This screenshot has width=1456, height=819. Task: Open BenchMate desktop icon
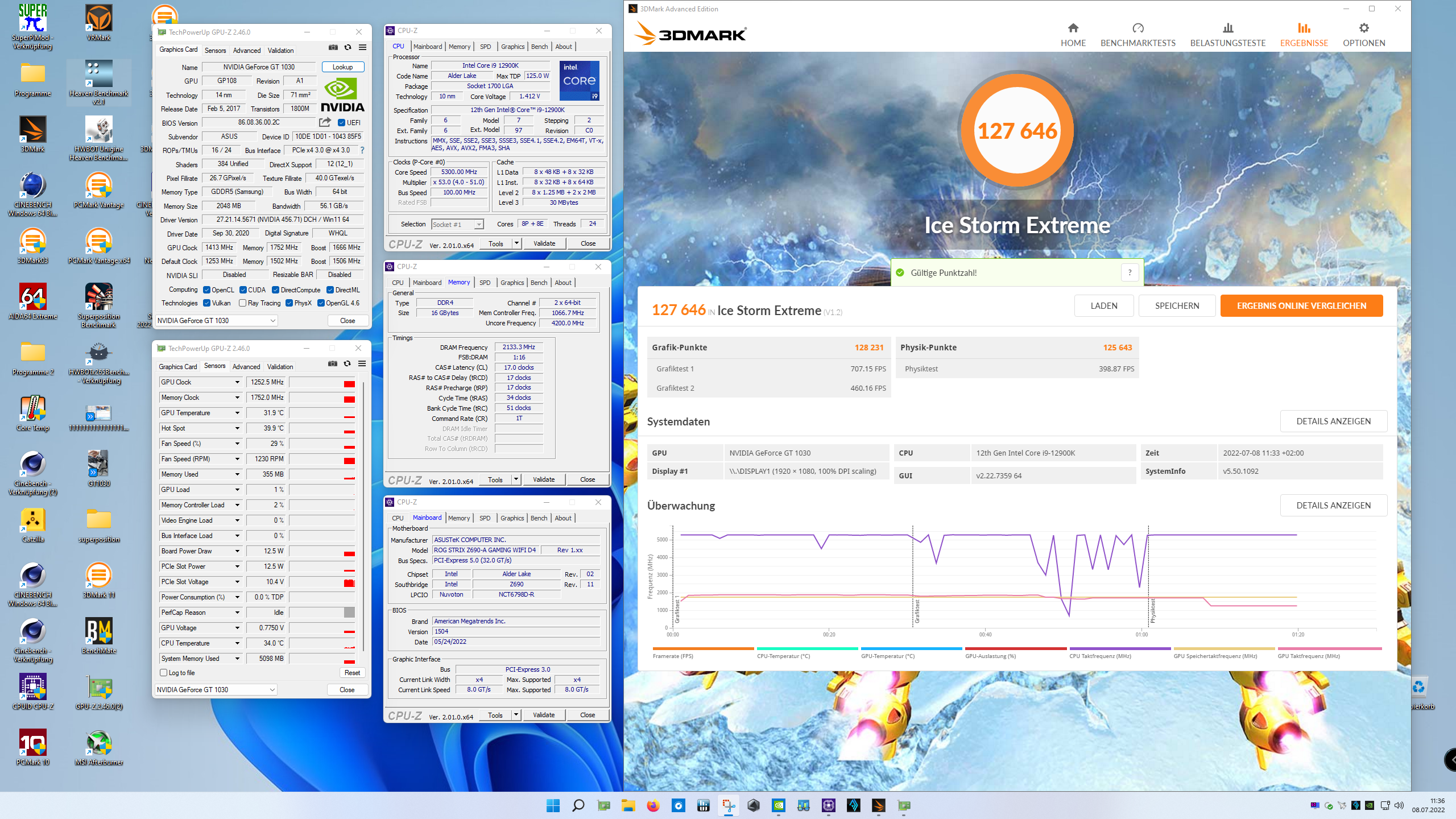click(x=98, y=636)
